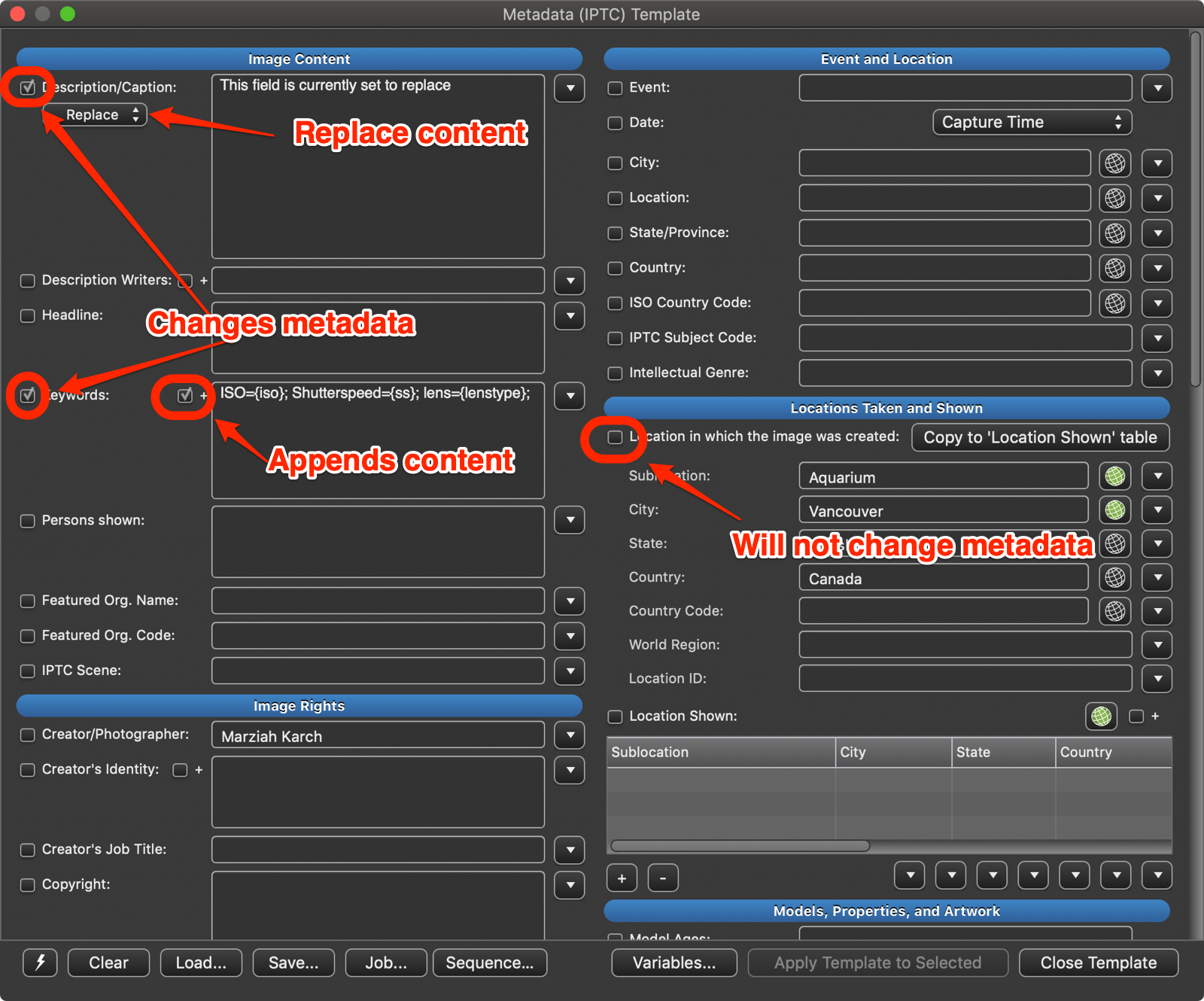Toggle Creator/Photographer checkbox
The height and width of the screenshot is (1001, 1204).
point(28,735)
